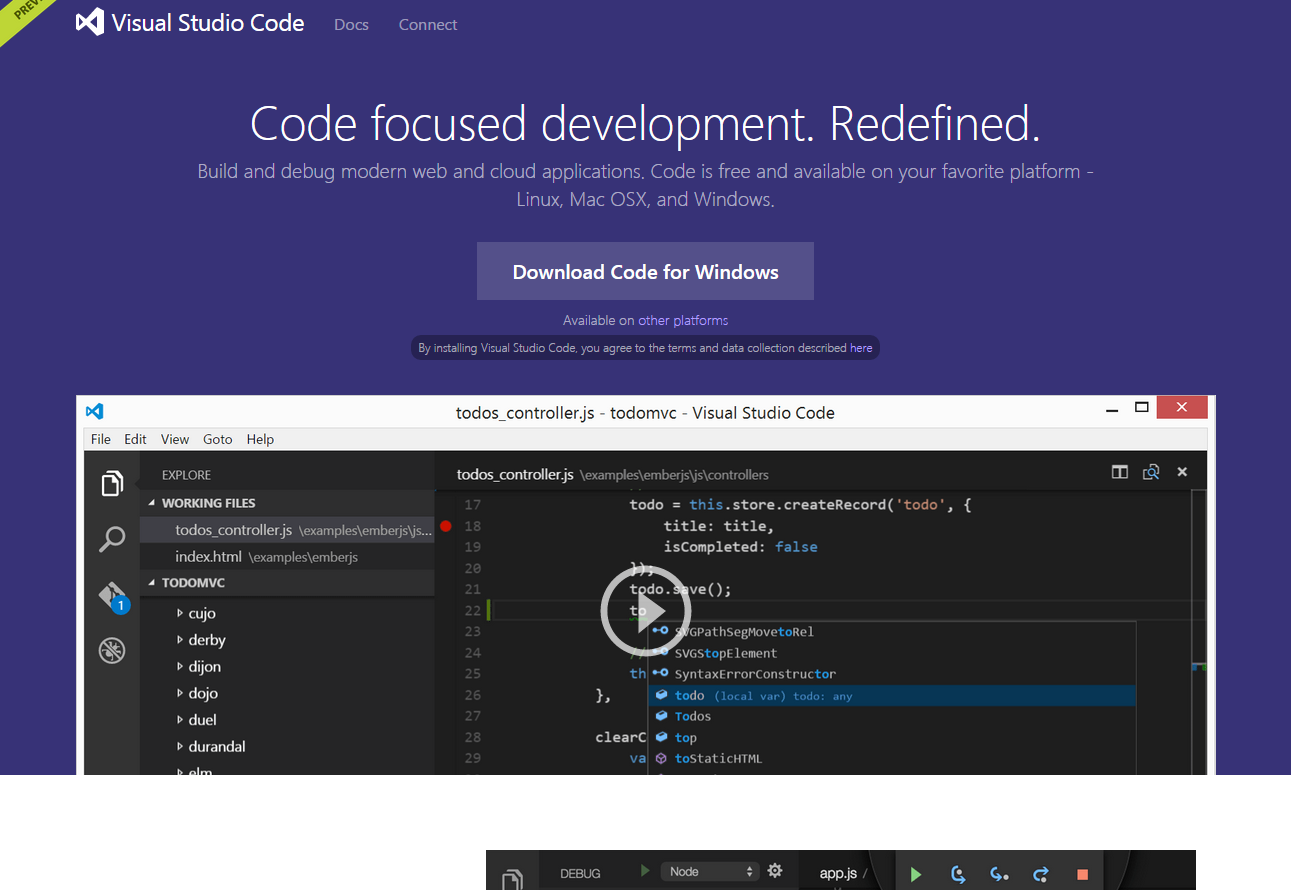Open the Help menu
This screenshot has width=1291, height=890.
coord(260,439)
